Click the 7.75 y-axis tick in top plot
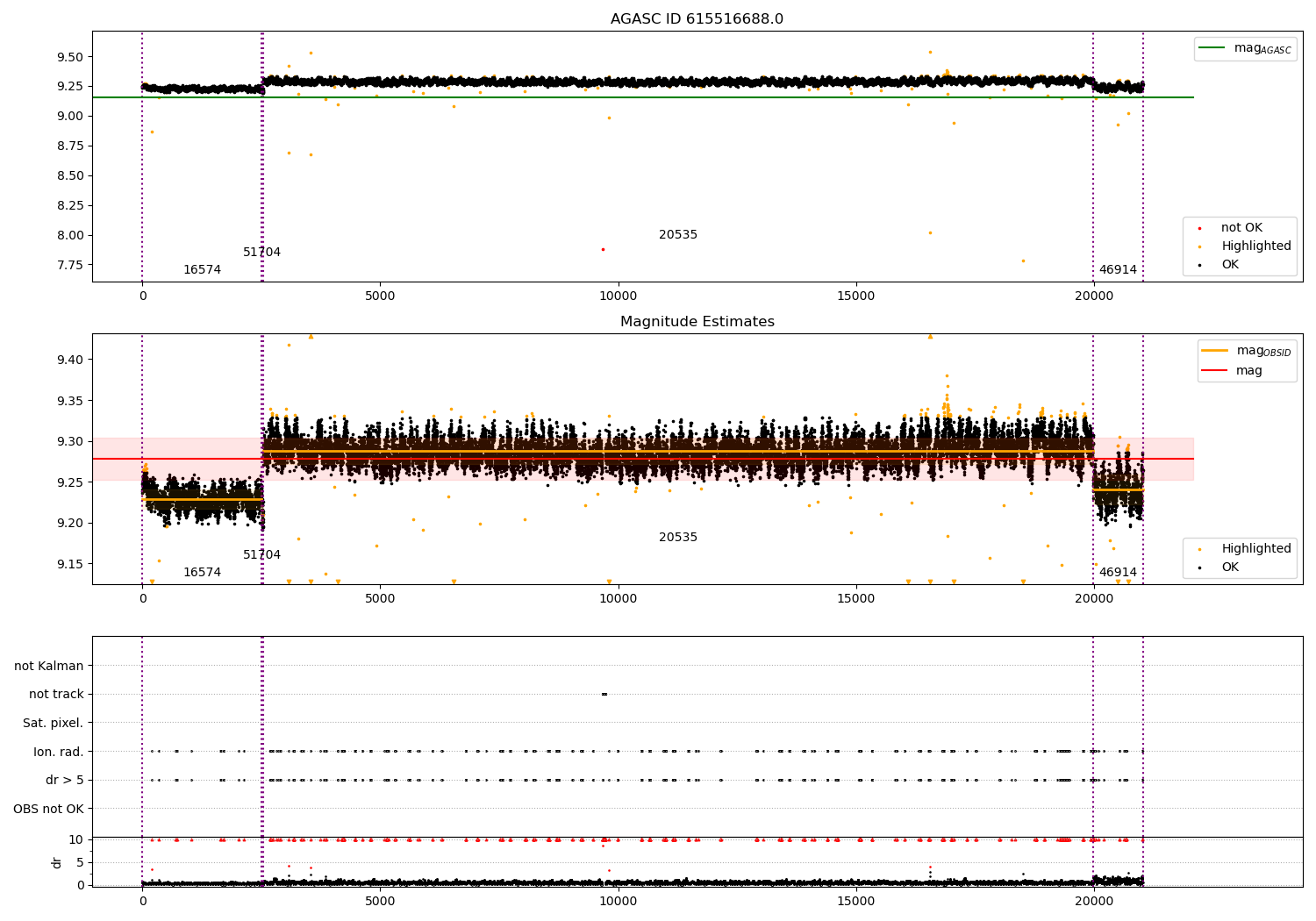 [x=69, y=265]
